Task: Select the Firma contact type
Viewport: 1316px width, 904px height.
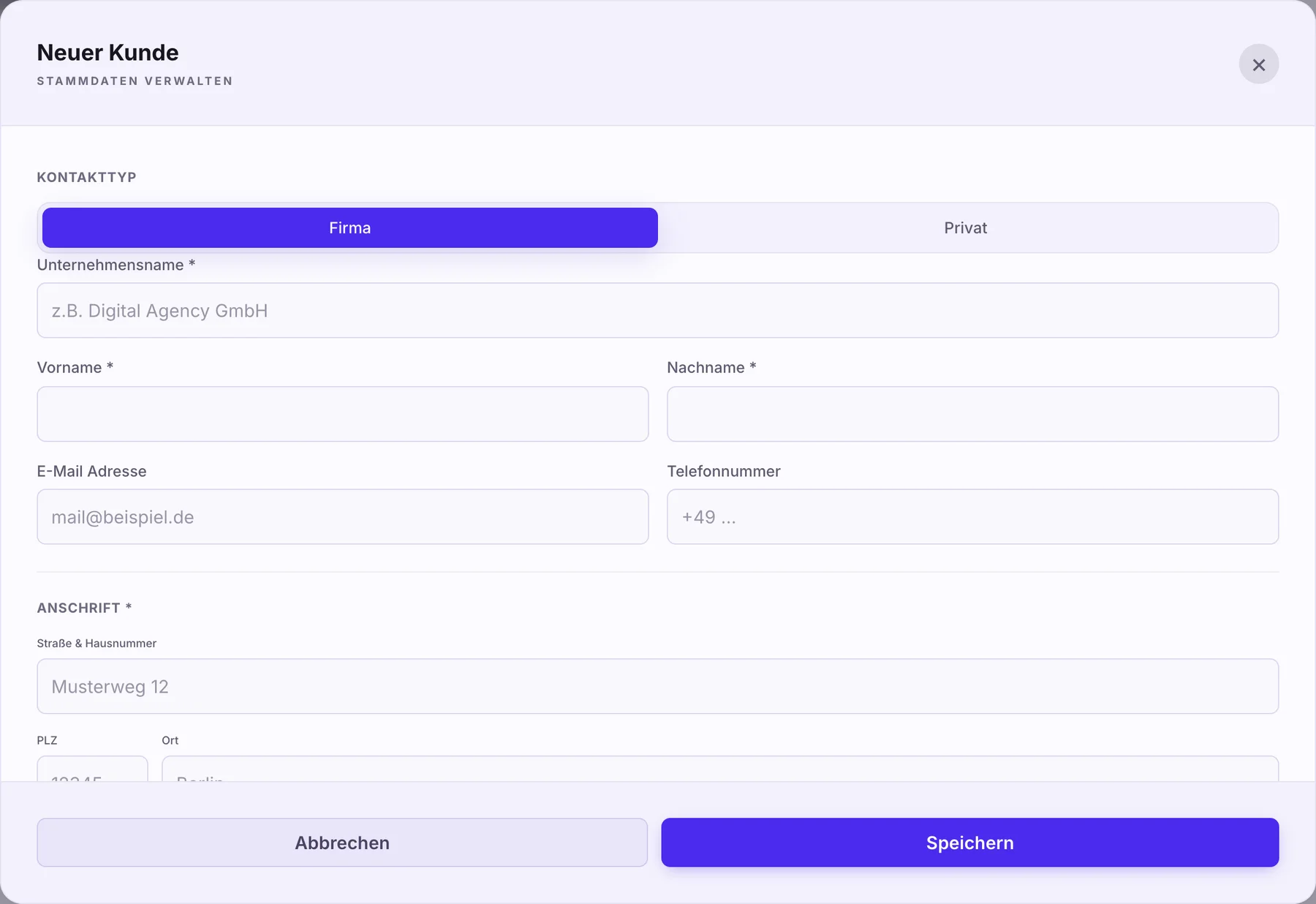Action: pyautogui.click(x=350, y=227)
